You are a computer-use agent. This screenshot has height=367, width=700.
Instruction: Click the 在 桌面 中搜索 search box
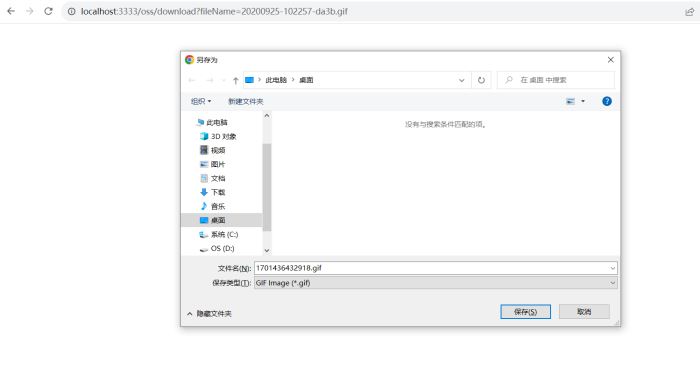pos(556,80)
